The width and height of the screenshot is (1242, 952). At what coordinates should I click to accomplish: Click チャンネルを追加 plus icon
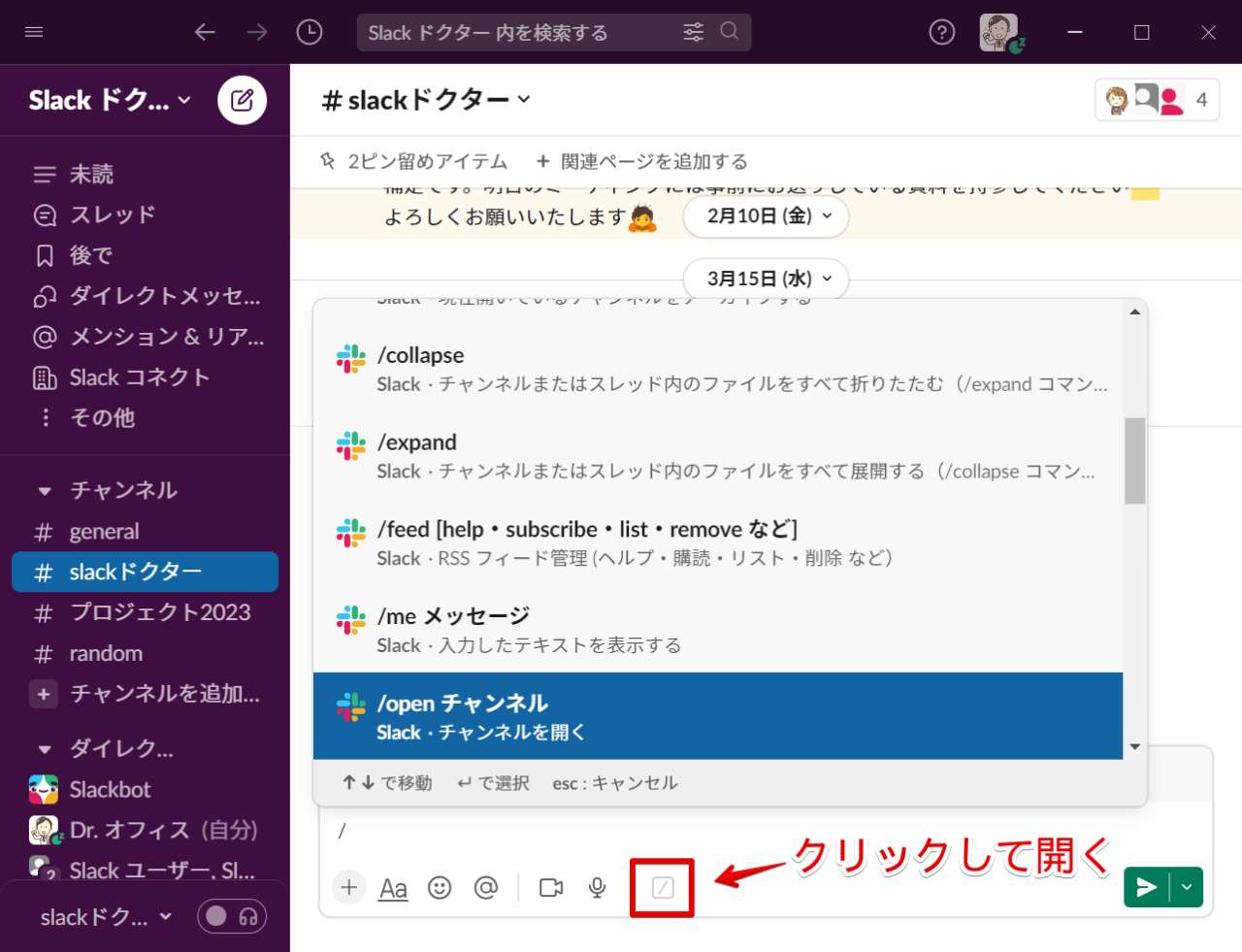pos(44,694)
